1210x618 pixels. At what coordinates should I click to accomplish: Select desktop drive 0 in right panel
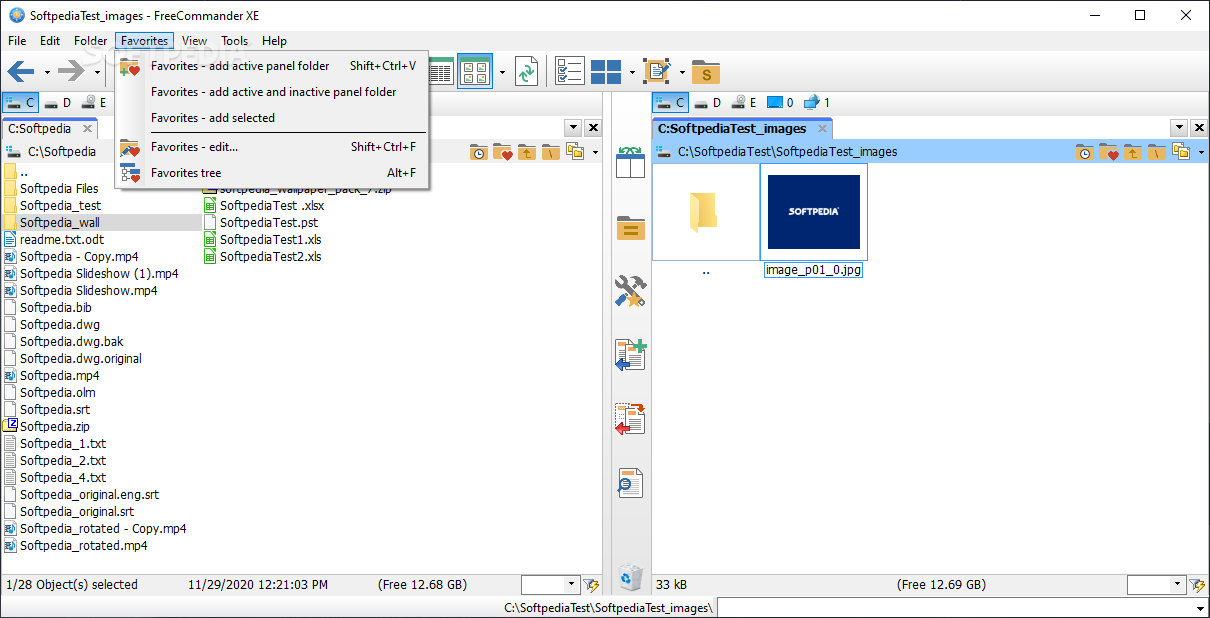click(x=780, y=102)
